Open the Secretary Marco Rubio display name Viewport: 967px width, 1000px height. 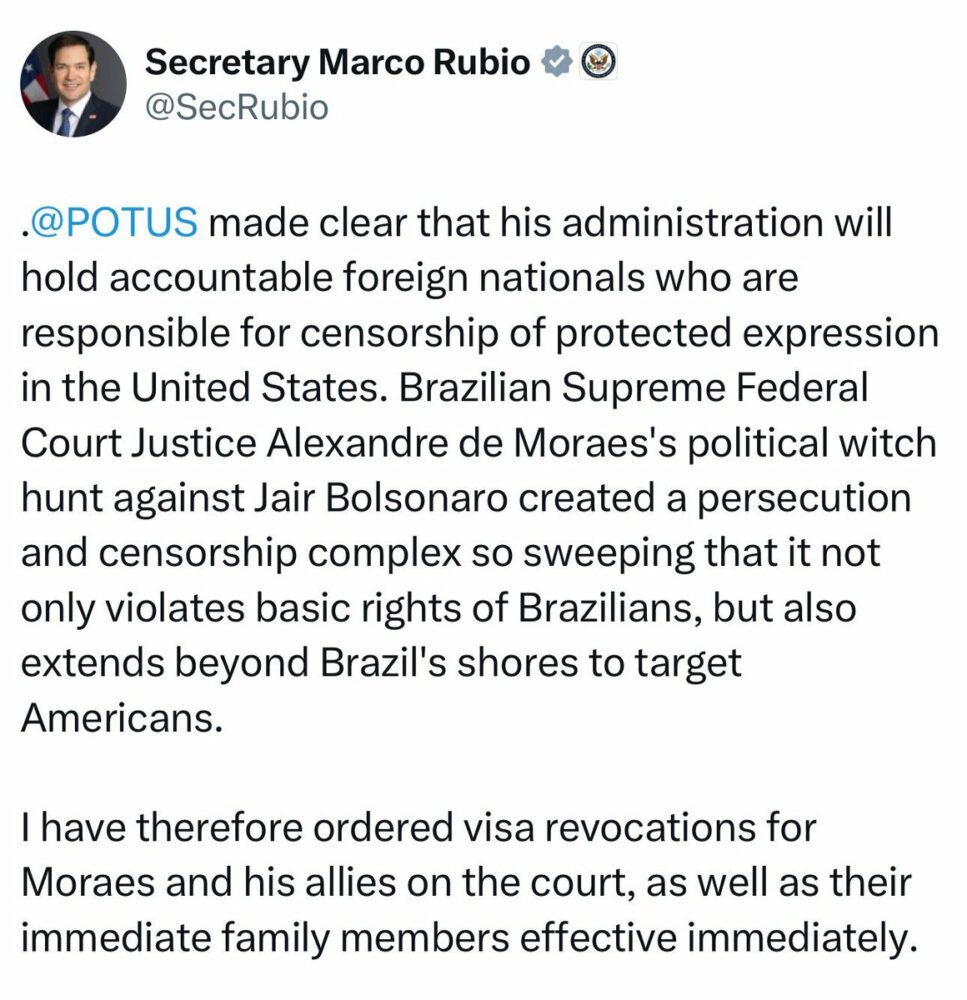click(x=337, y=63)
